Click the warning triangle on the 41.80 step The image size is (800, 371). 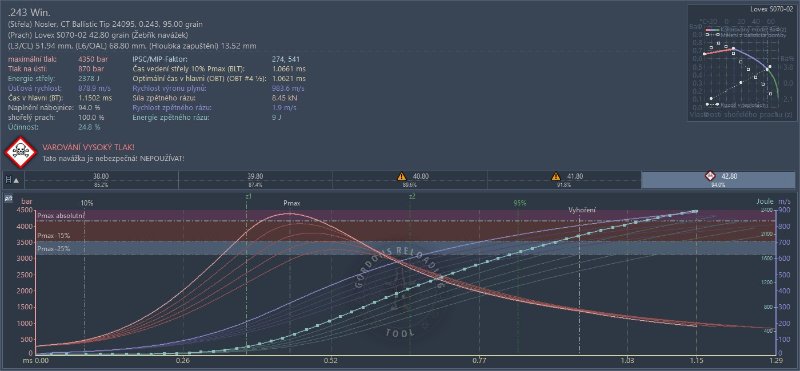point(556,177)
